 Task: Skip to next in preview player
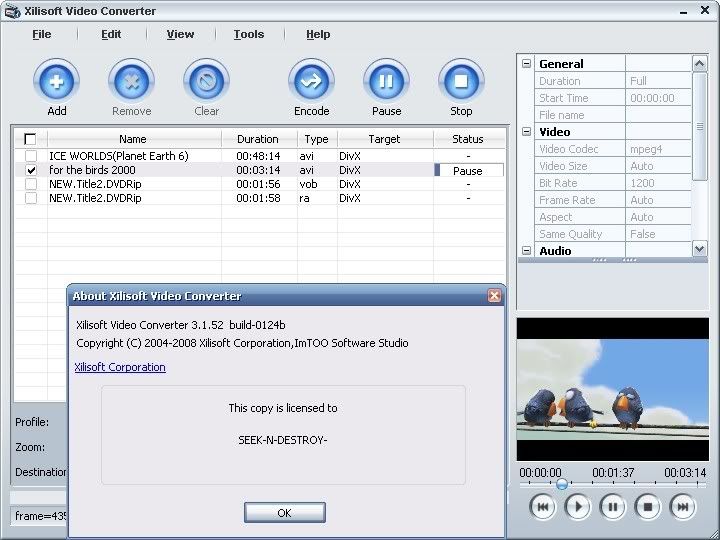[x=682, y=507]
